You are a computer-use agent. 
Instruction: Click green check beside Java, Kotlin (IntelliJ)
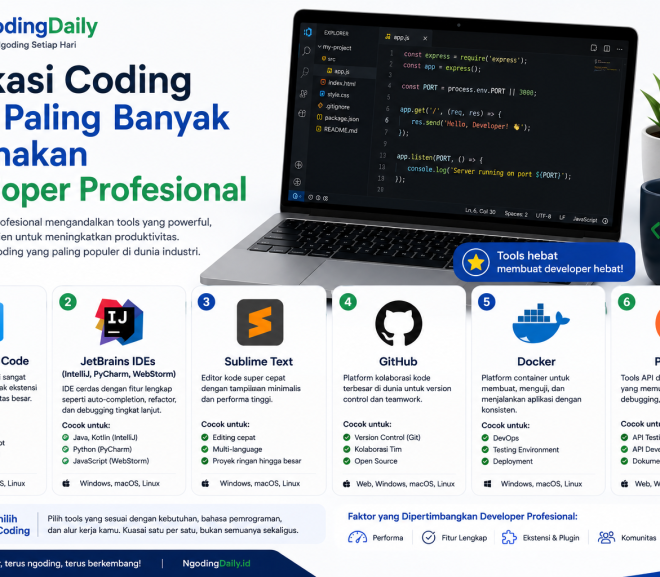(65, 437)
